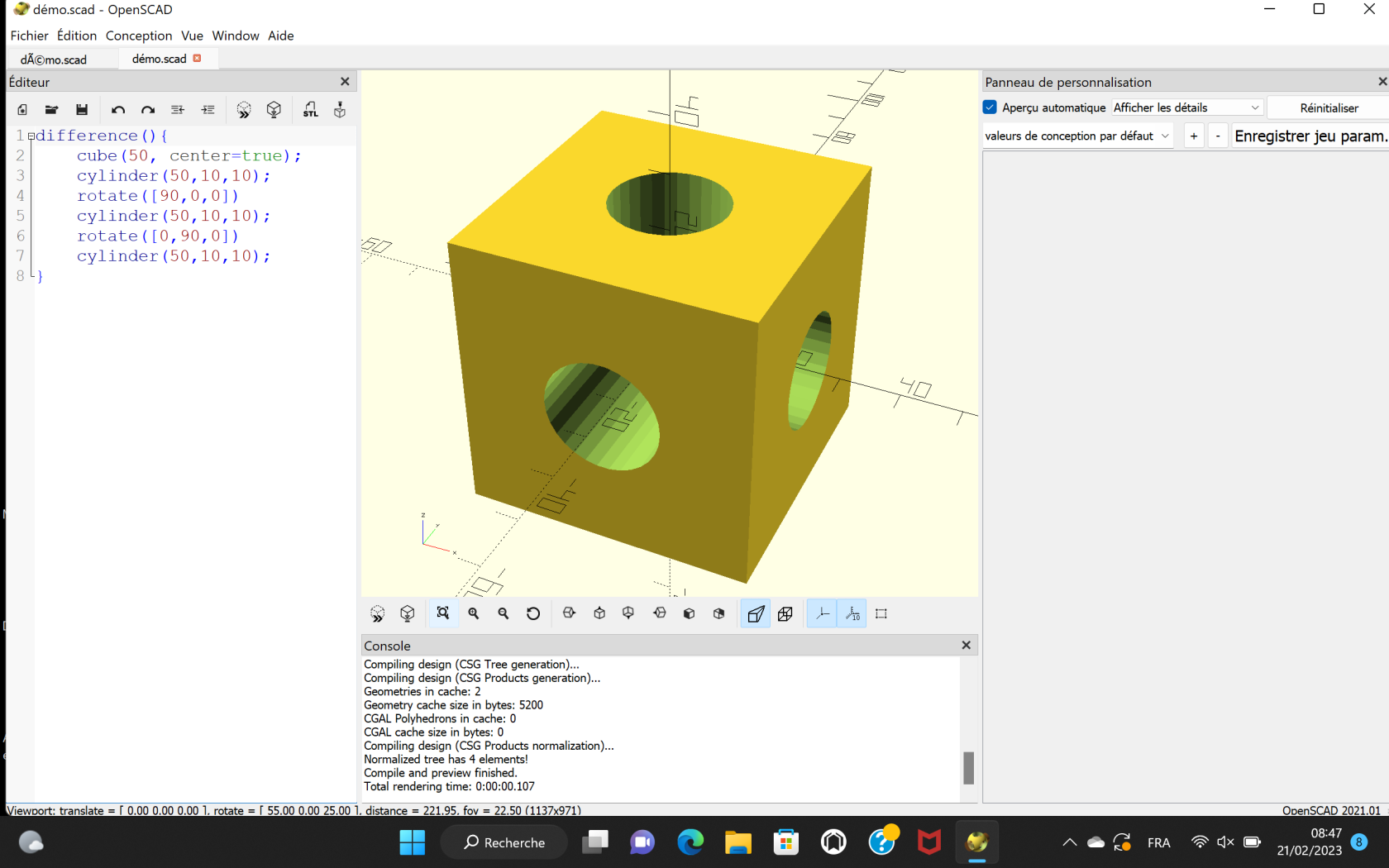Click the rotate([90,0,0]) code line
This screenshot has height=868, width=1389.
click(158, 196)
